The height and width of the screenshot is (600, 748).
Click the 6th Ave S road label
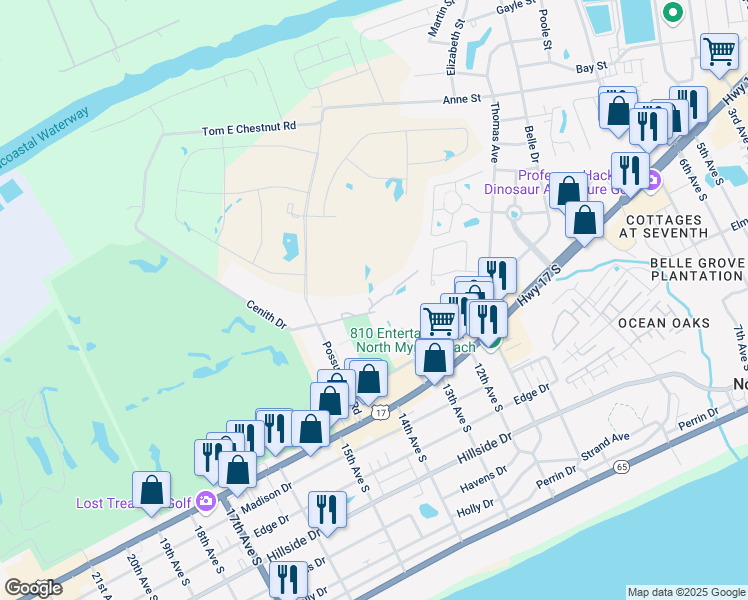click(x=693, y=179)
